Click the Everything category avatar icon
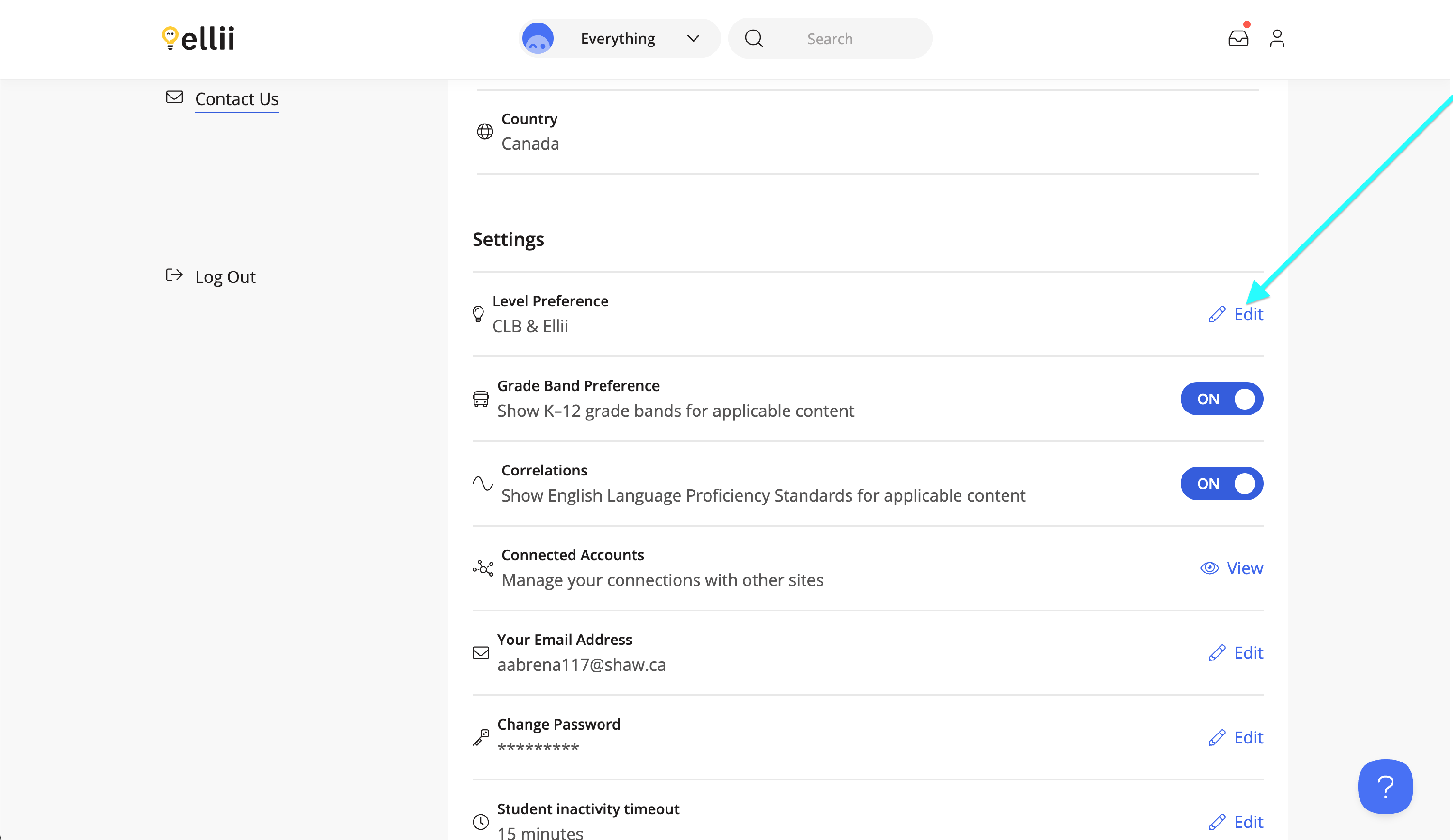The height and width of the screenshot is (840, 1453). 538,39
